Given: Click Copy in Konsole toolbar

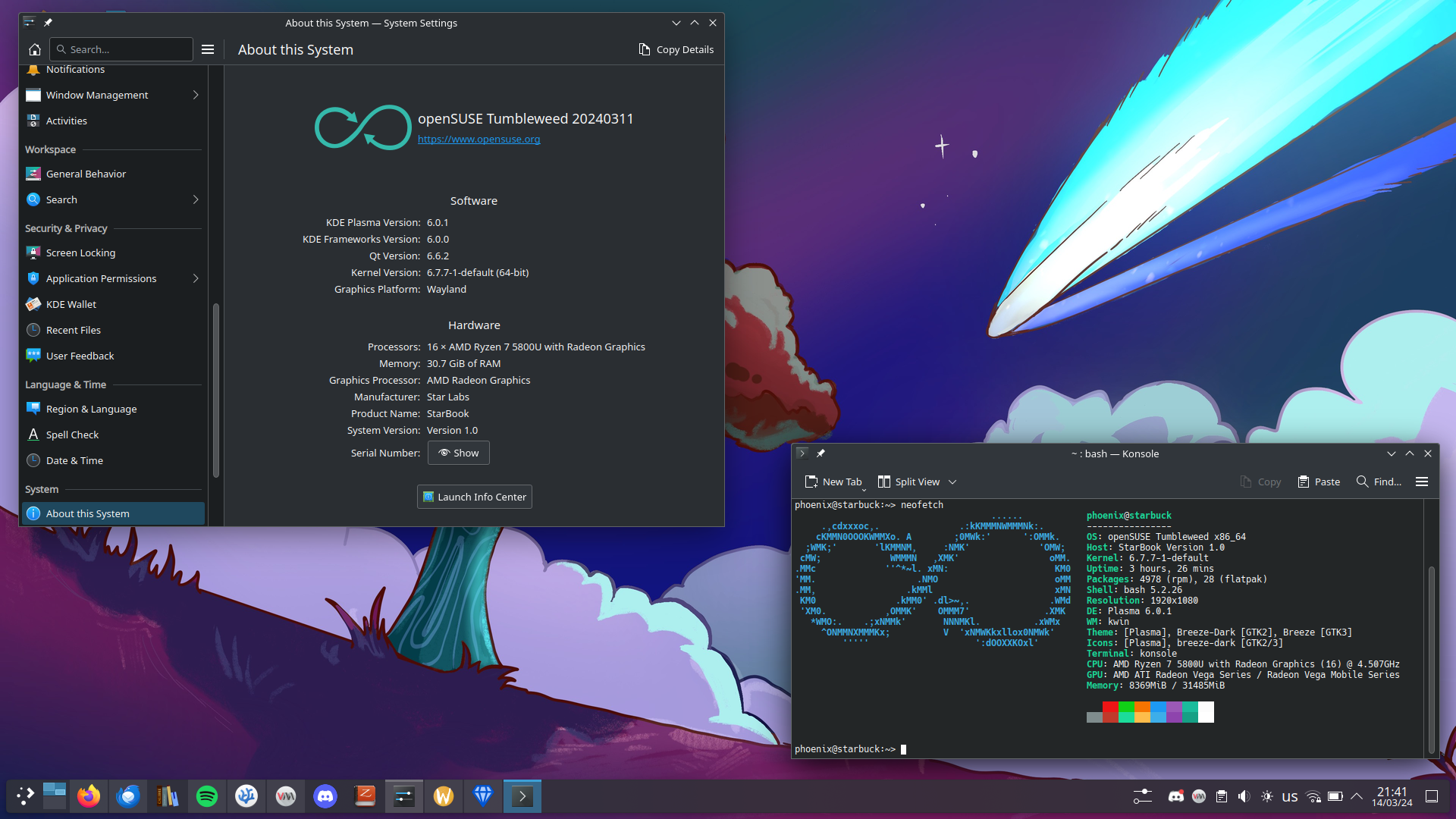Looking at the screenshot, I should coord(1260,482).
